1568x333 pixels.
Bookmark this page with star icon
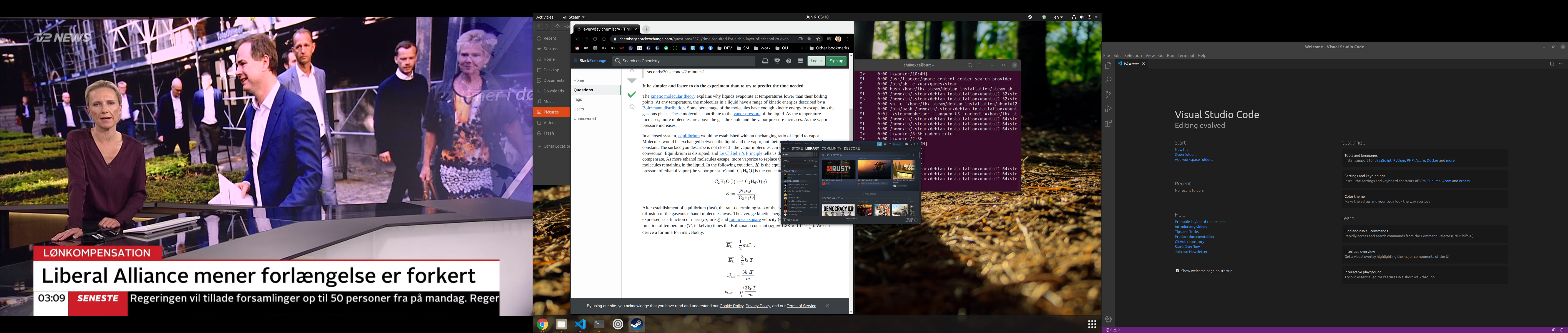click(818, 39)
